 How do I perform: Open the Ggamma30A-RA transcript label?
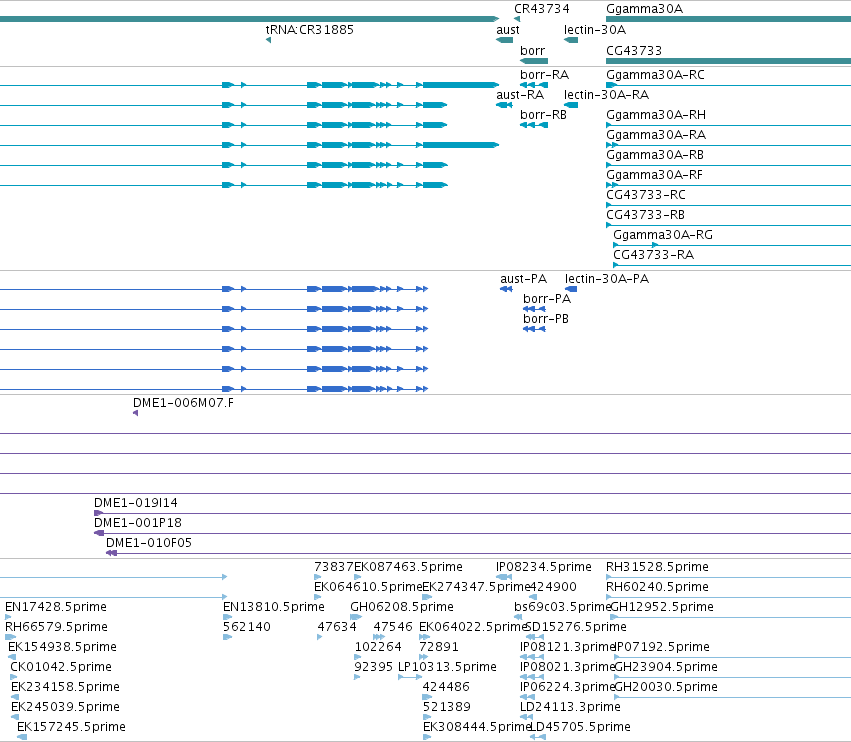(x=656, y=135)
